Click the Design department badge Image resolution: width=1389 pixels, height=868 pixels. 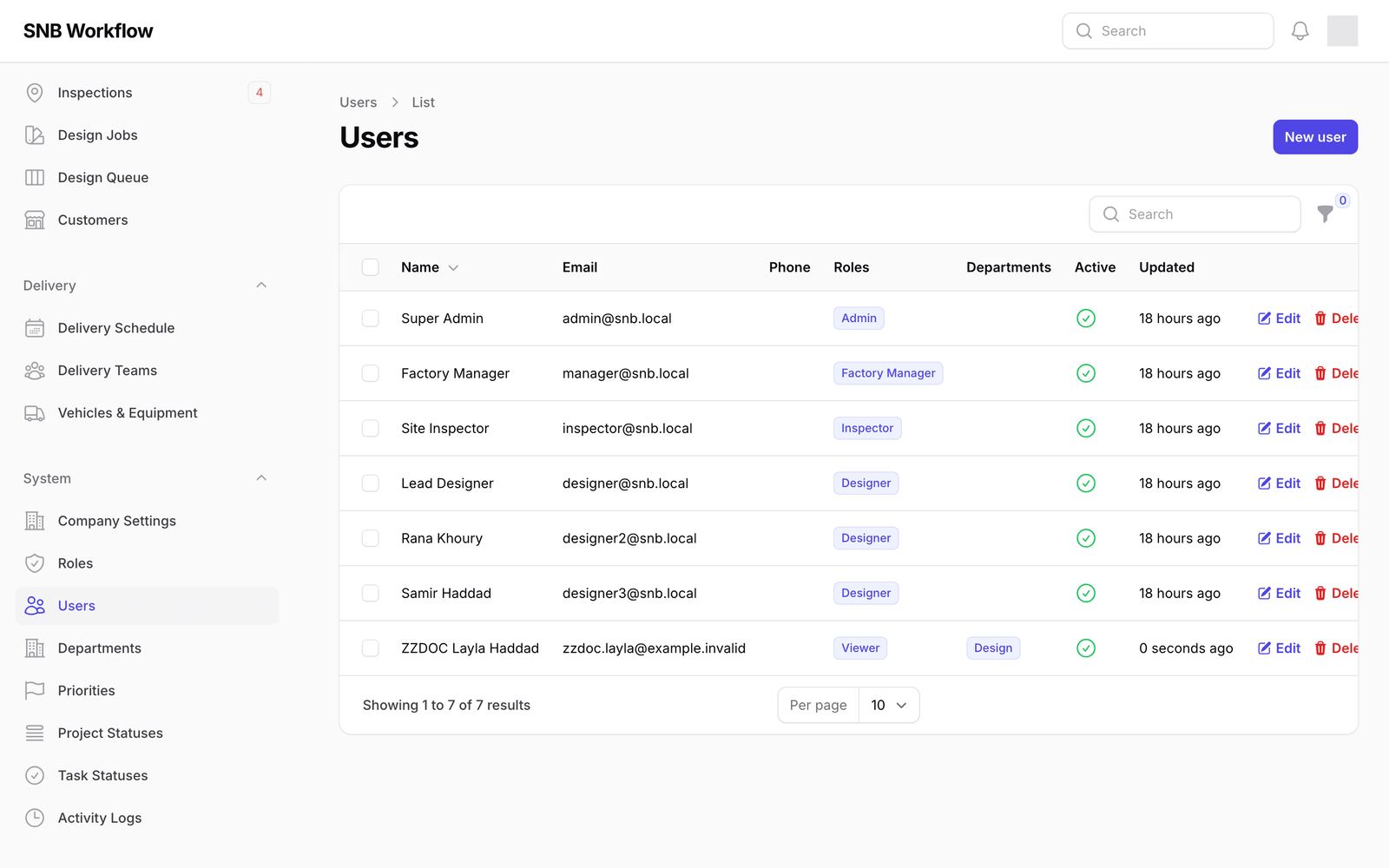tap(993, 648)
